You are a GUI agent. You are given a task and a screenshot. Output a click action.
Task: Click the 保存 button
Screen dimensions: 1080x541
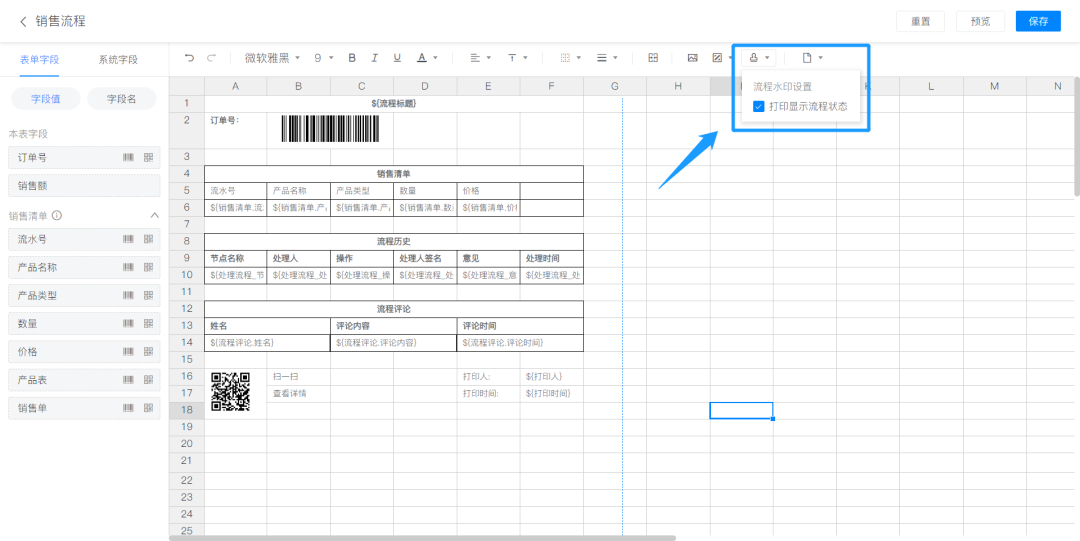click(x=1039, y=21)
